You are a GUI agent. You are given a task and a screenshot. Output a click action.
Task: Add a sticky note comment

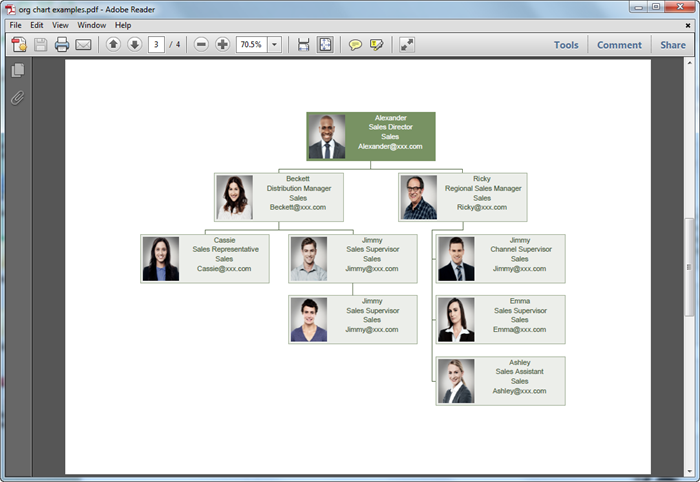coord(355,45)
